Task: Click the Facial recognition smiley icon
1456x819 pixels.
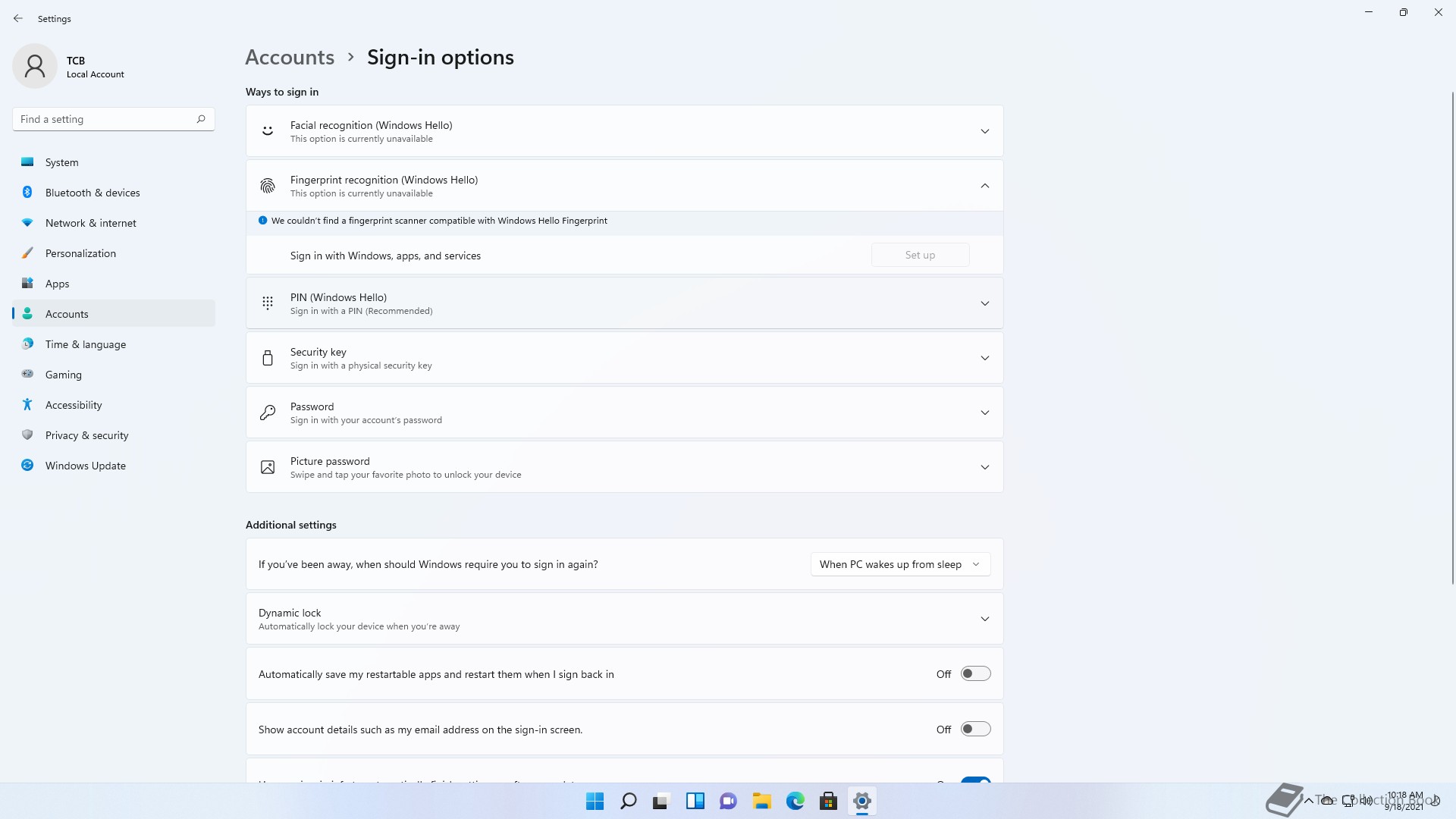Action: point(268,131)
